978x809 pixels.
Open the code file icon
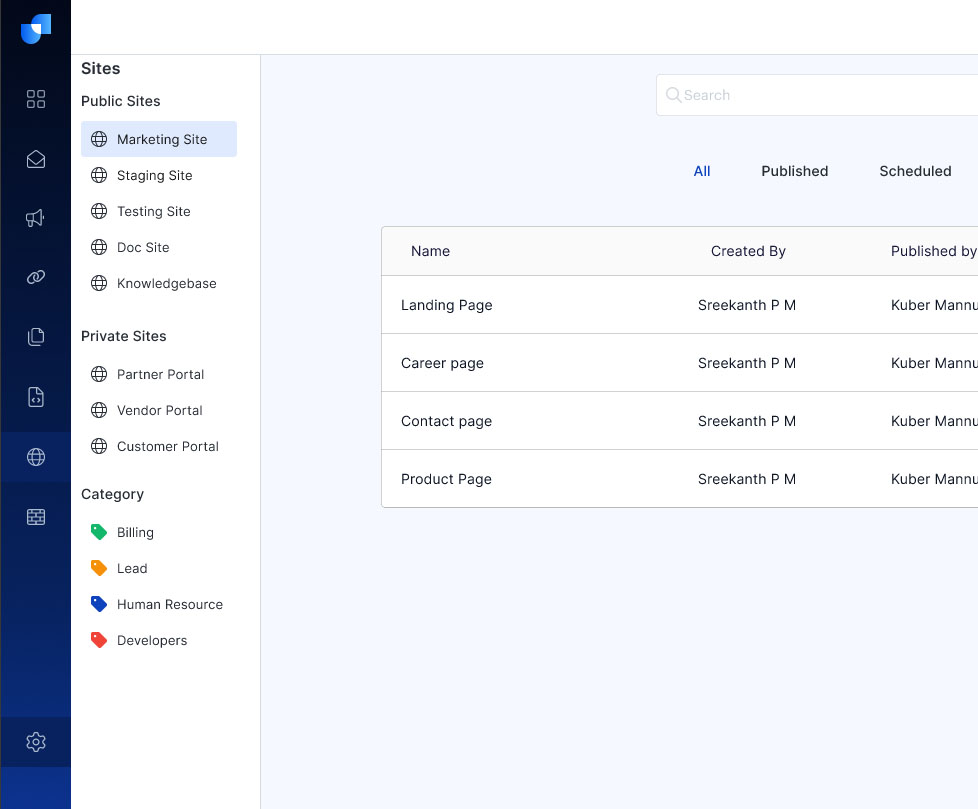(x=36, y=397)
